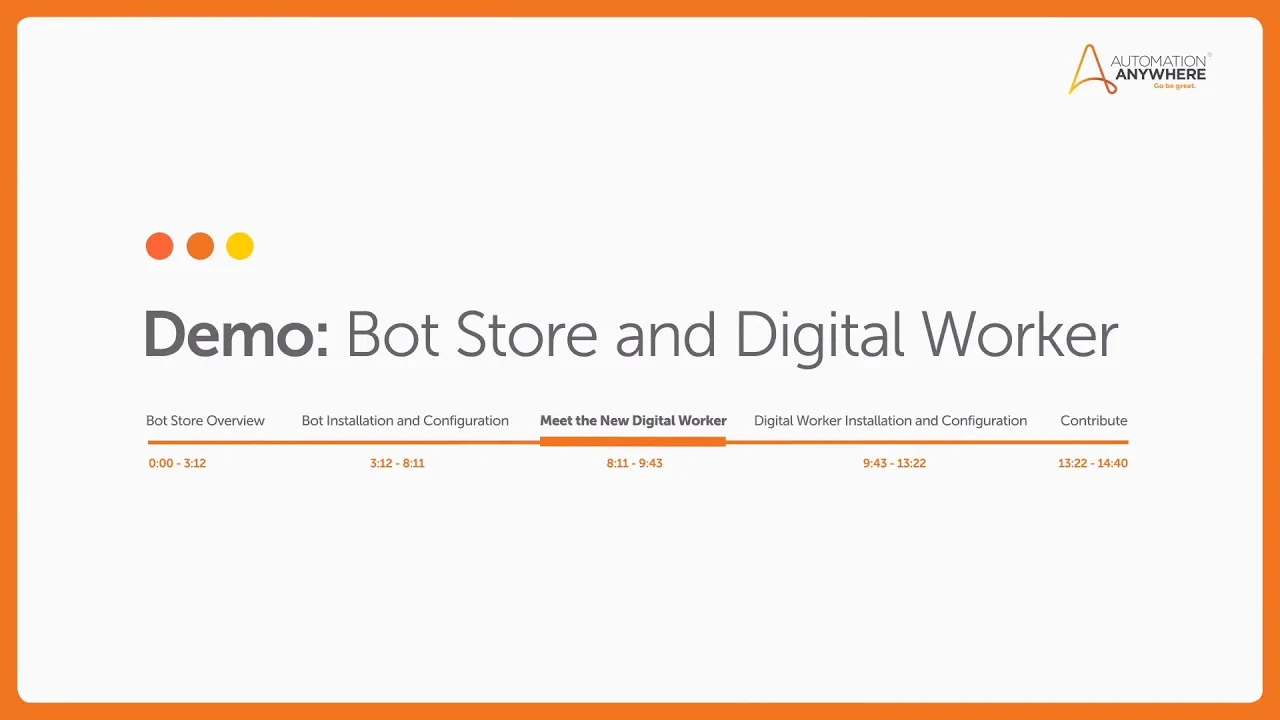
Task: Click the Automation Anywhere logo
Action: point(1140,69)
